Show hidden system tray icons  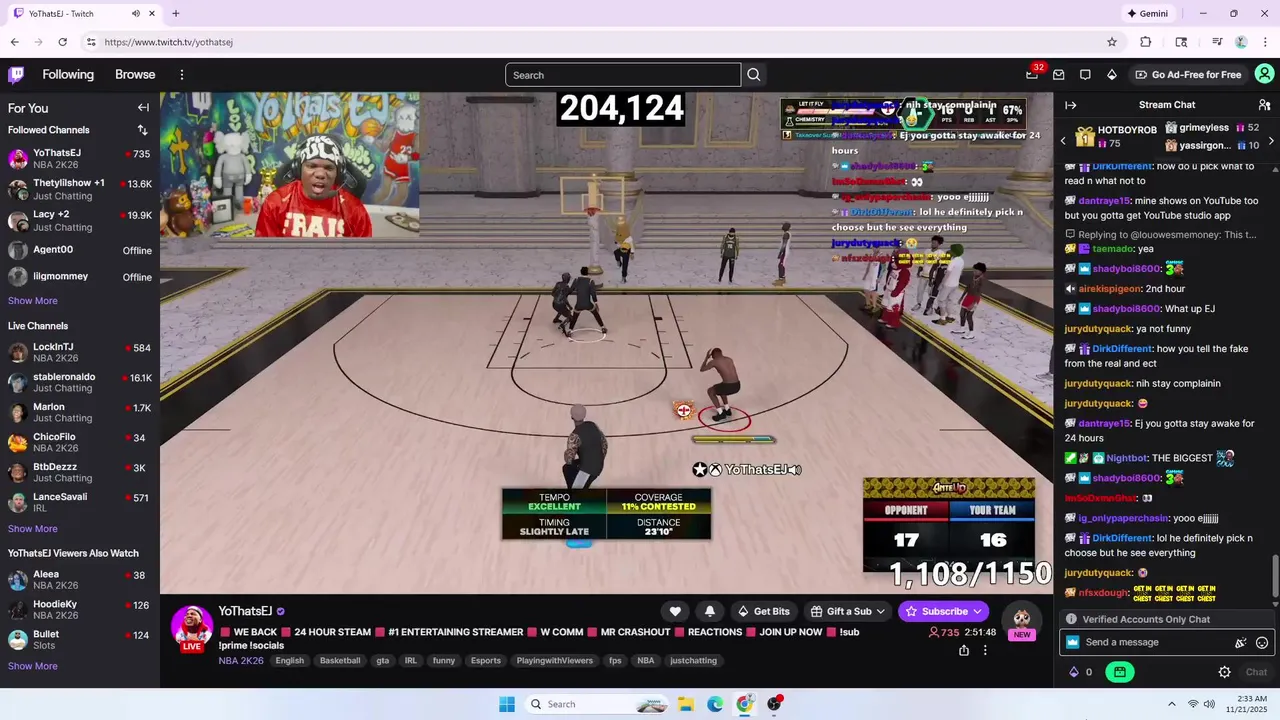coord(1172,704)
